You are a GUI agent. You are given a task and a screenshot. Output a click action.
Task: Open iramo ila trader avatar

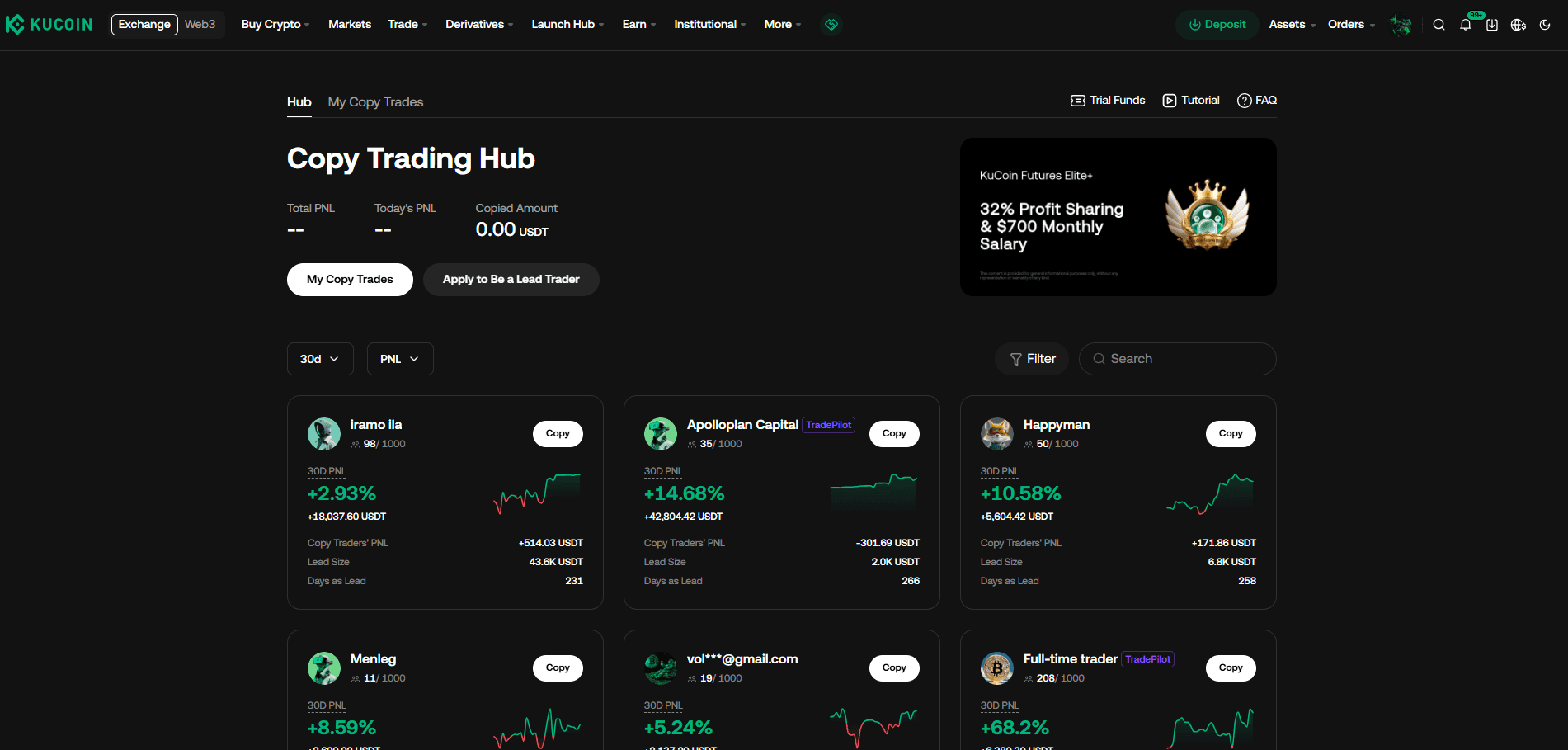click(324, 434)
